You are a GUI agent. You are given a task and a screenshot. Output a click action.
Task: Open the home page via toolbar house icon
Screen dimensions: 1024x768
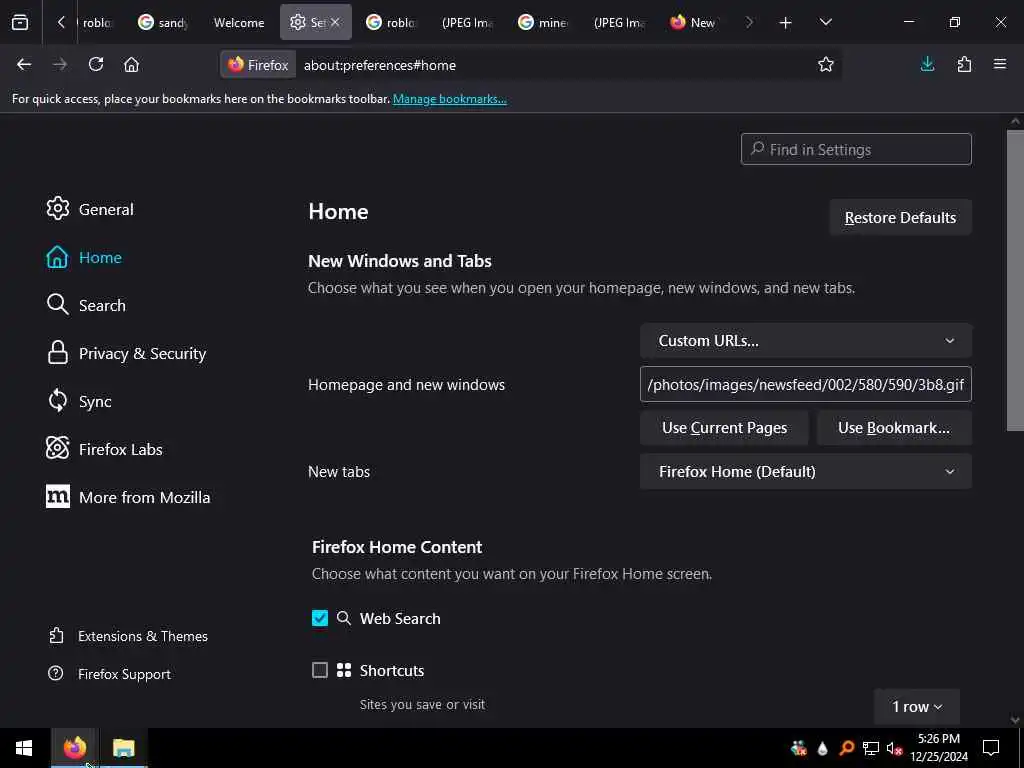pyautogui.click(x=131, y=65)
